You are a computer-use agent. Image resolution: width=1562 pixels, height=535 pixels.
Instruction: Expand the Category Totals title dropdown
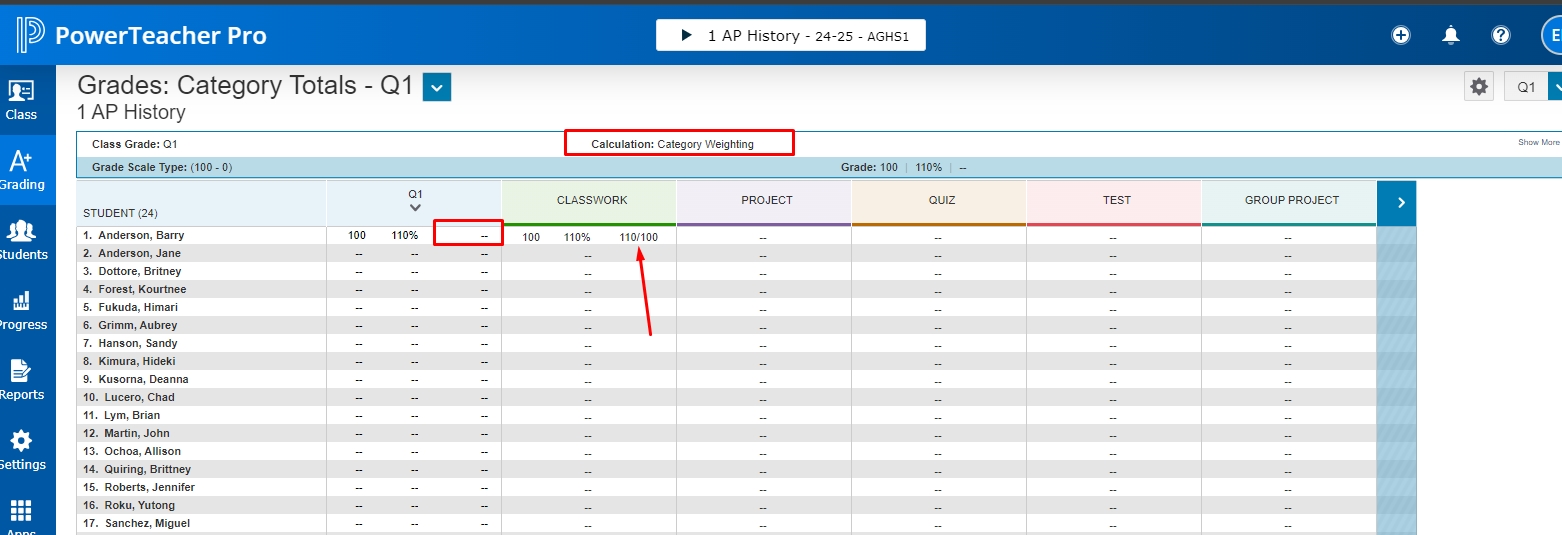437,88
